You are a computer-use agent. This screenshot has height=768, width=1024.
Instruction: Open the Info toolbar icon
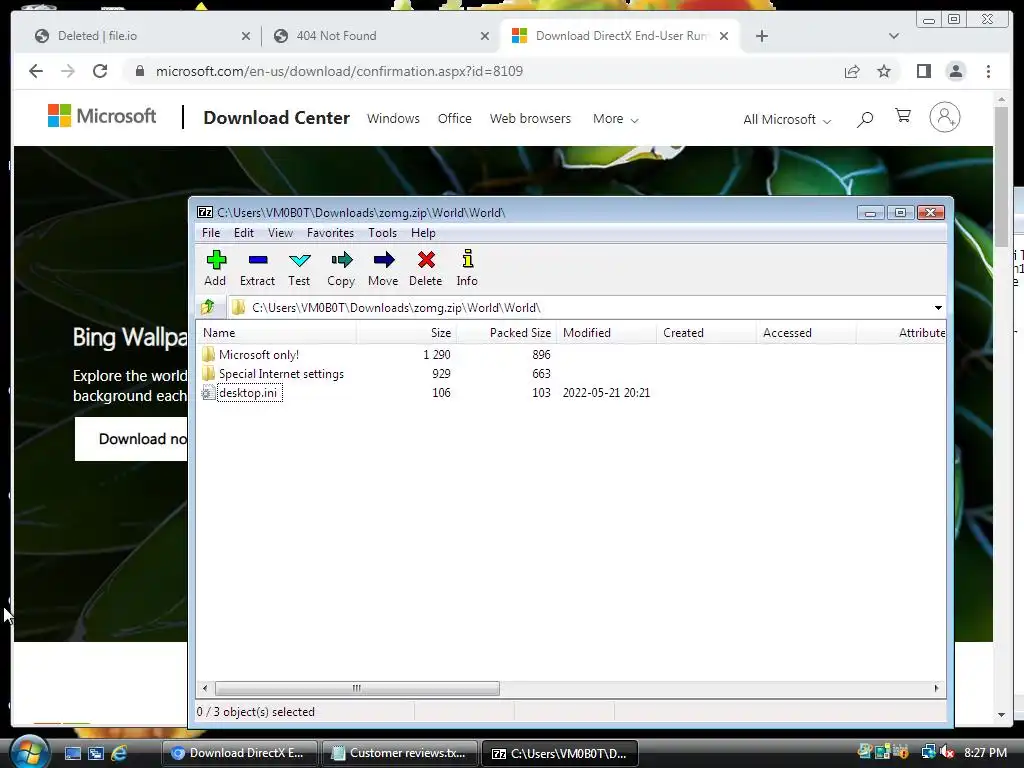point(467,268)
